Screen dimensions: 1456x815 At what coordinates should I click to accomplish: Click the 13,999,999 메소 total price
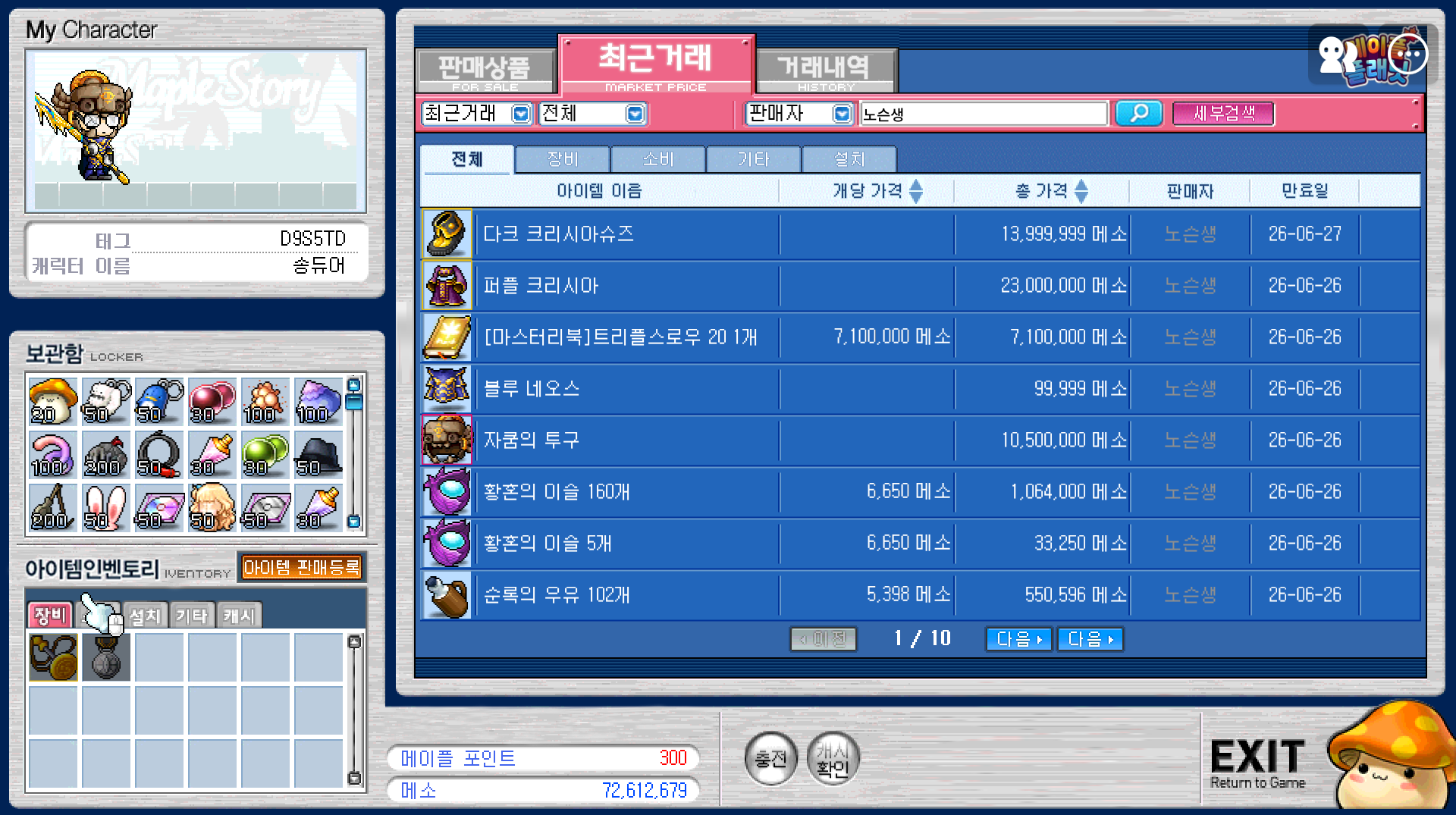1064,234
